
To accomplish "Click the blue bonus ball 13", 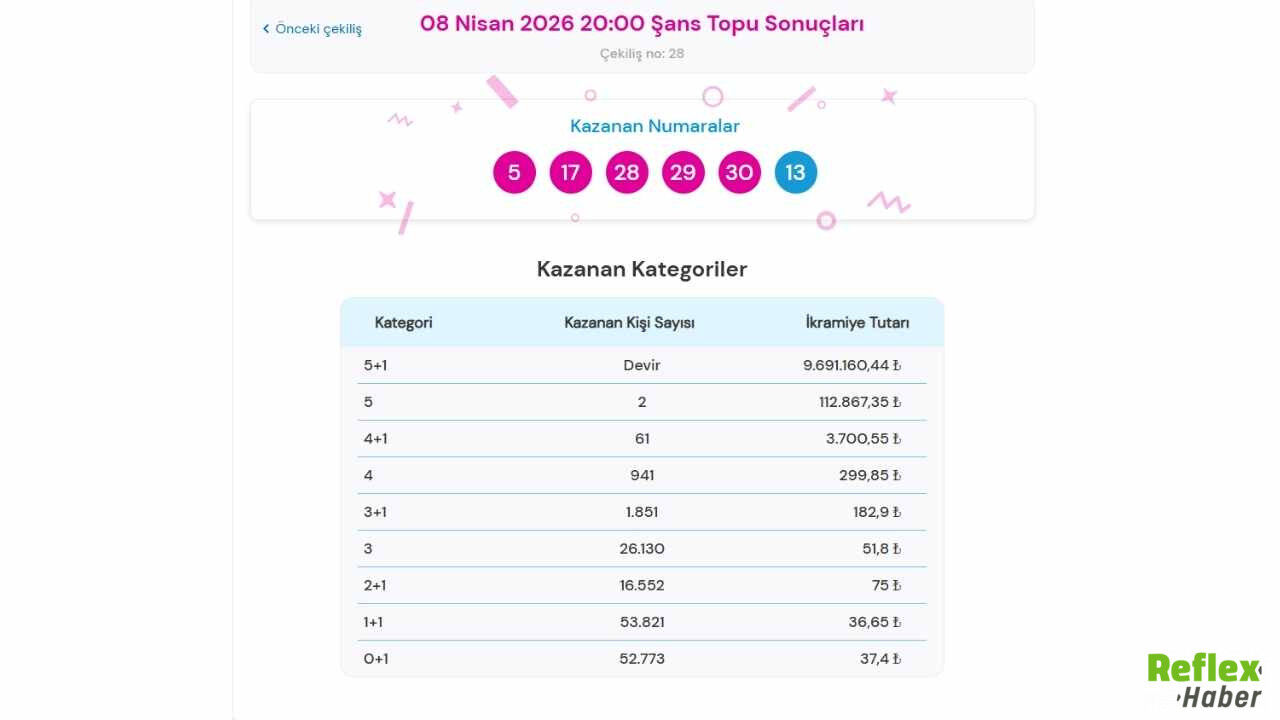I will 796,172.
